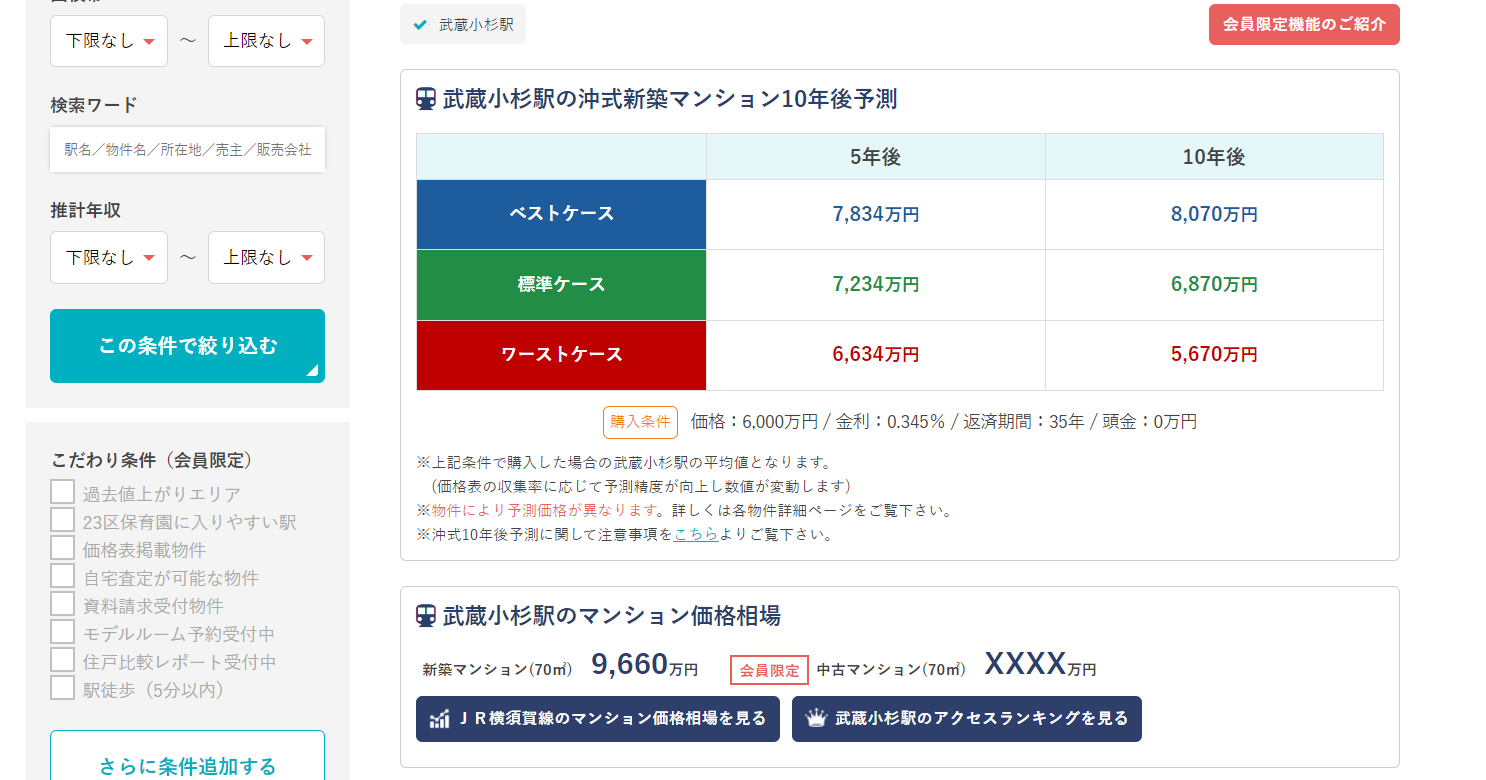Open 武蔵小杉駅のアクセスランキングを見る

tap(967, 719)
